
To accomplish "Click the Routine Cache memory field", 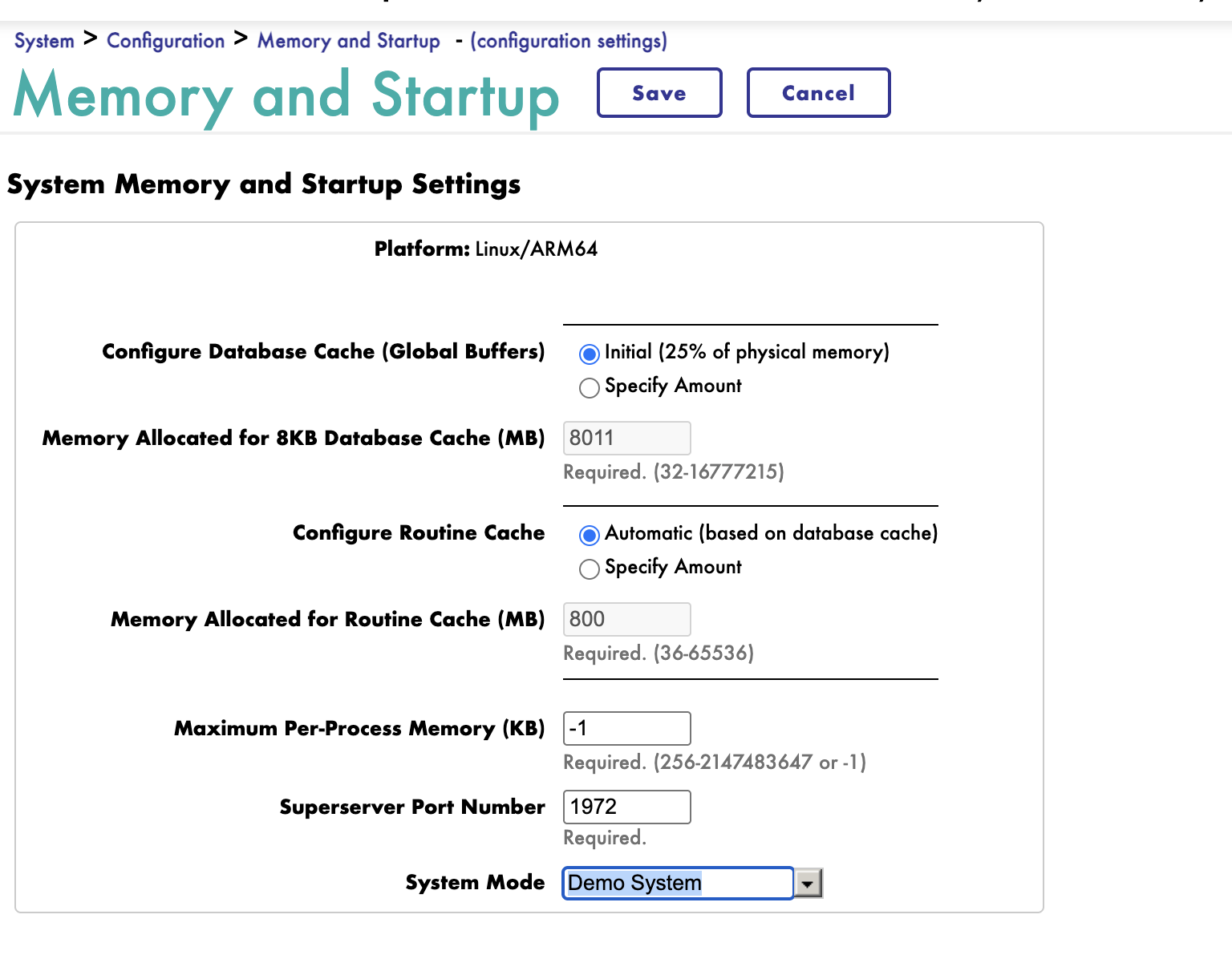I will tap(627, 619).
